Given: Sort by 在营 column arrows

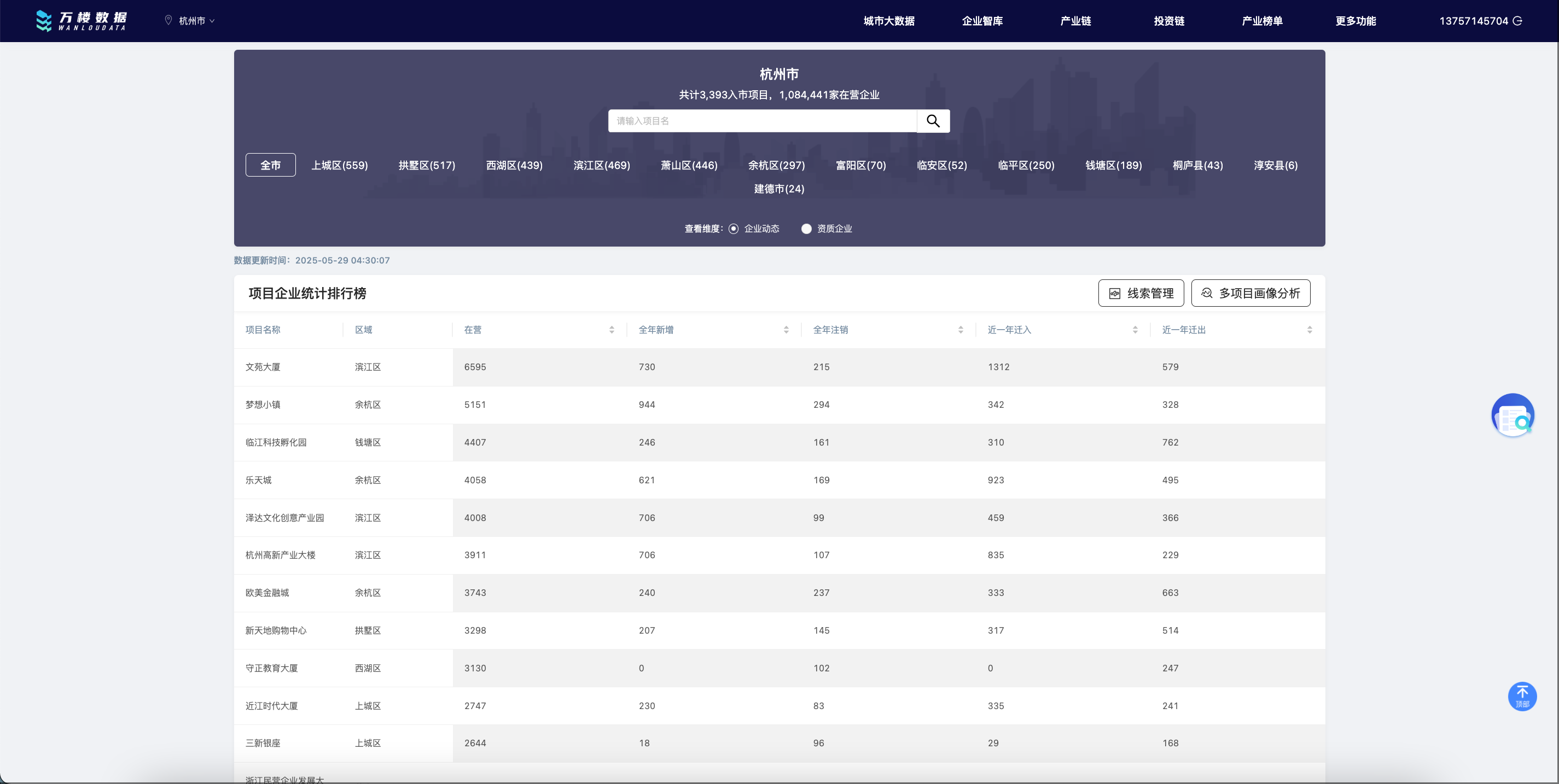Looking at the screenshot, I should (611, 330).
